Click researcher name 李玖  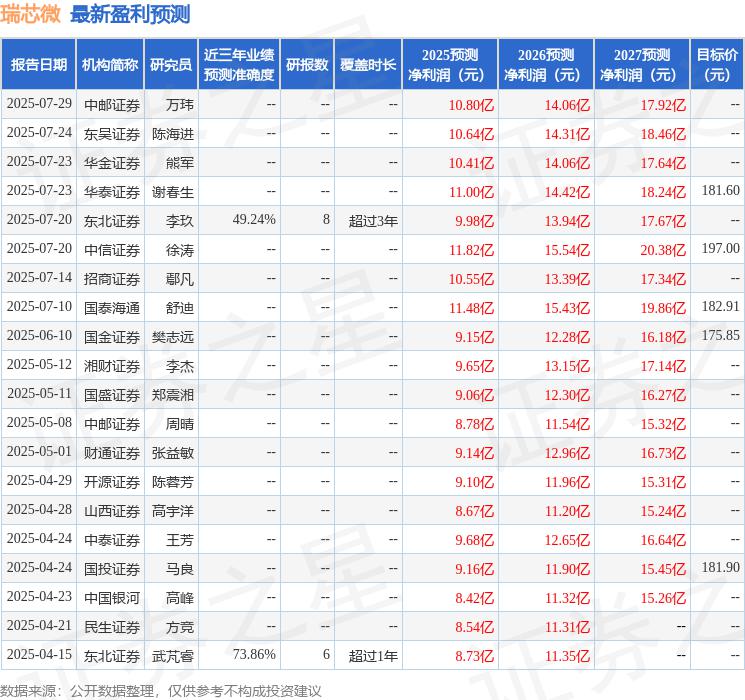click(x=180, y=221)
